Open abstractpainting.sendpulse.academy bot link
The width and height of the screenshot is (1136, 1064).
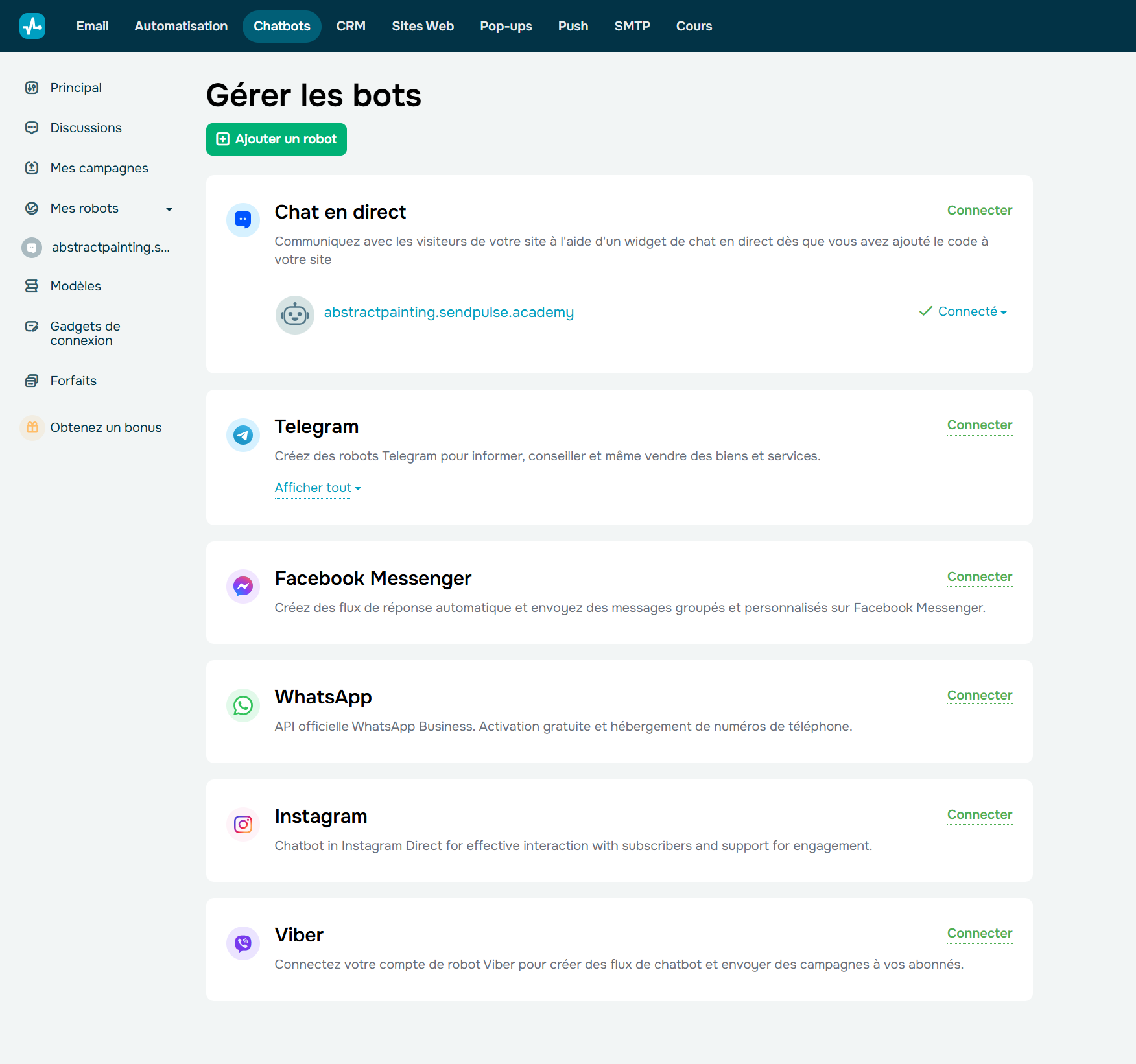449,313
